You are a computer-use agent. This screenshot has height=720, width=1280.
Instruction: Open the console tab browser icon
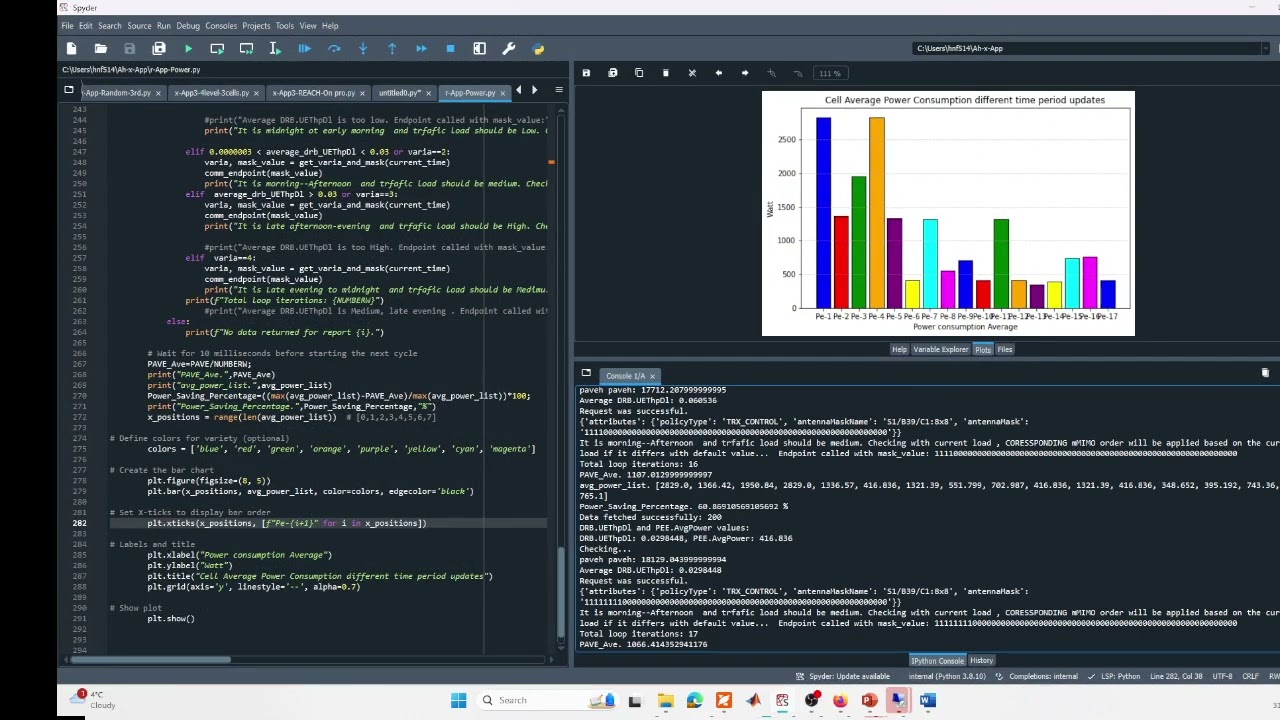click(586, 374)
